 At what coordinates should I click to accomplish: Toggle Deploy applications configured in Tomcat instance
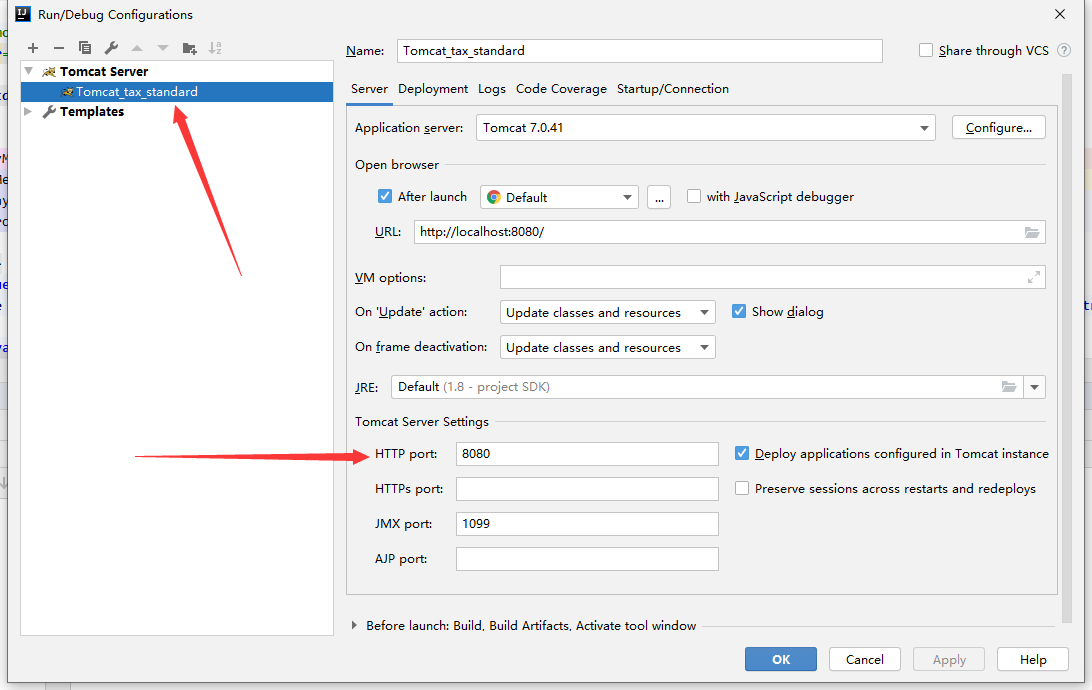[x=742, y=453]
